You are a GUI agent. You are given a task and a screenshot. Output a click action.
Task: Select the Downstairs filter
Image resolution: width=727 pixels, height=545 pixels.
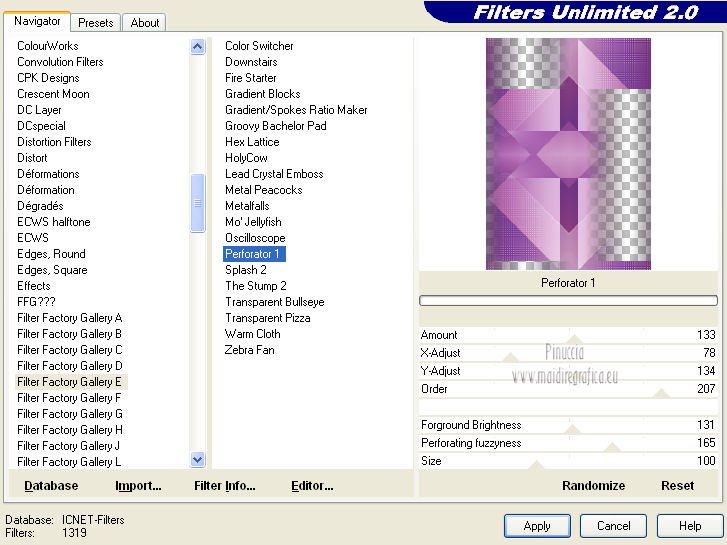(251, 62)
